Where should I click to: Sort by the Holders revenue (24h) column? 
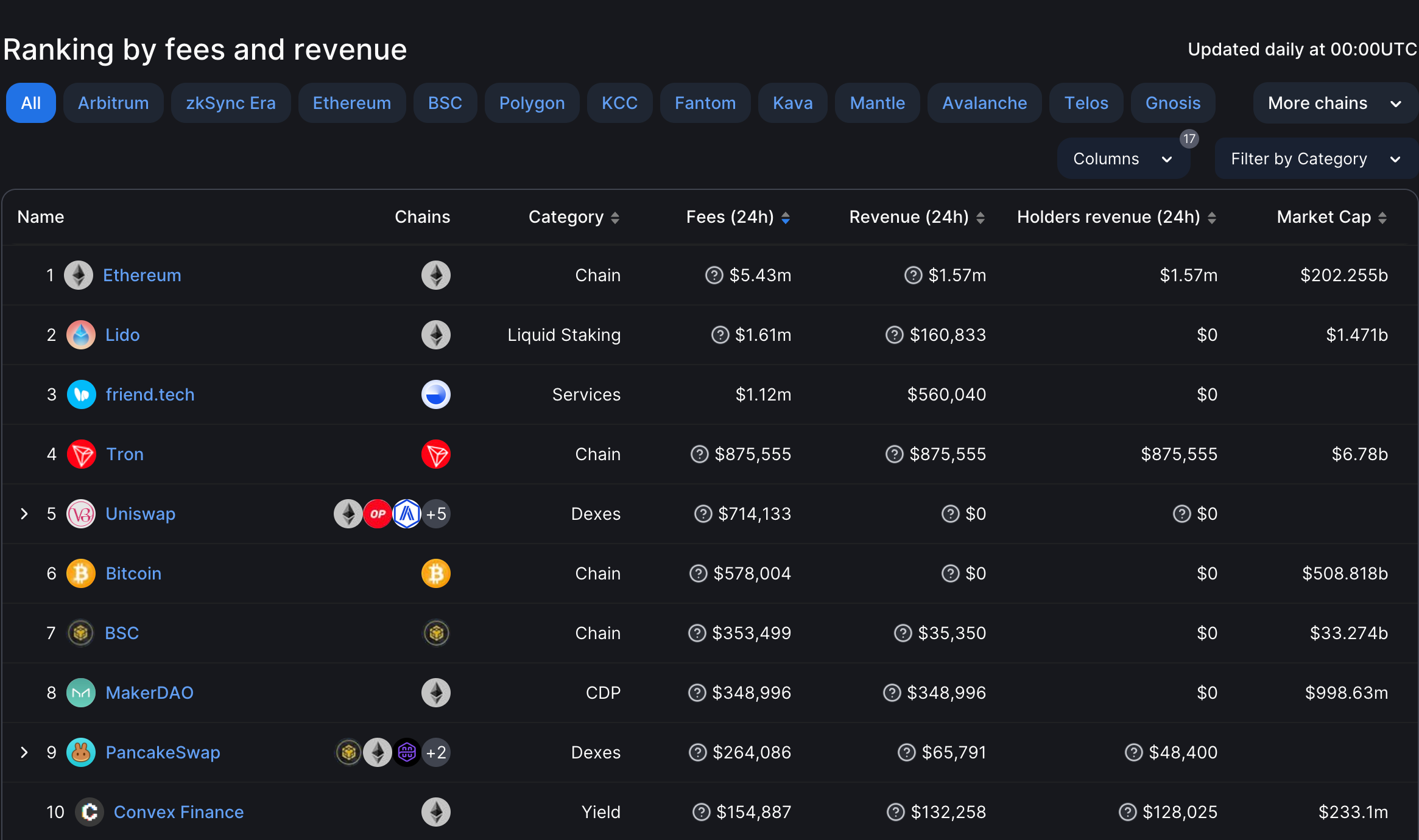pos(1117,217)
